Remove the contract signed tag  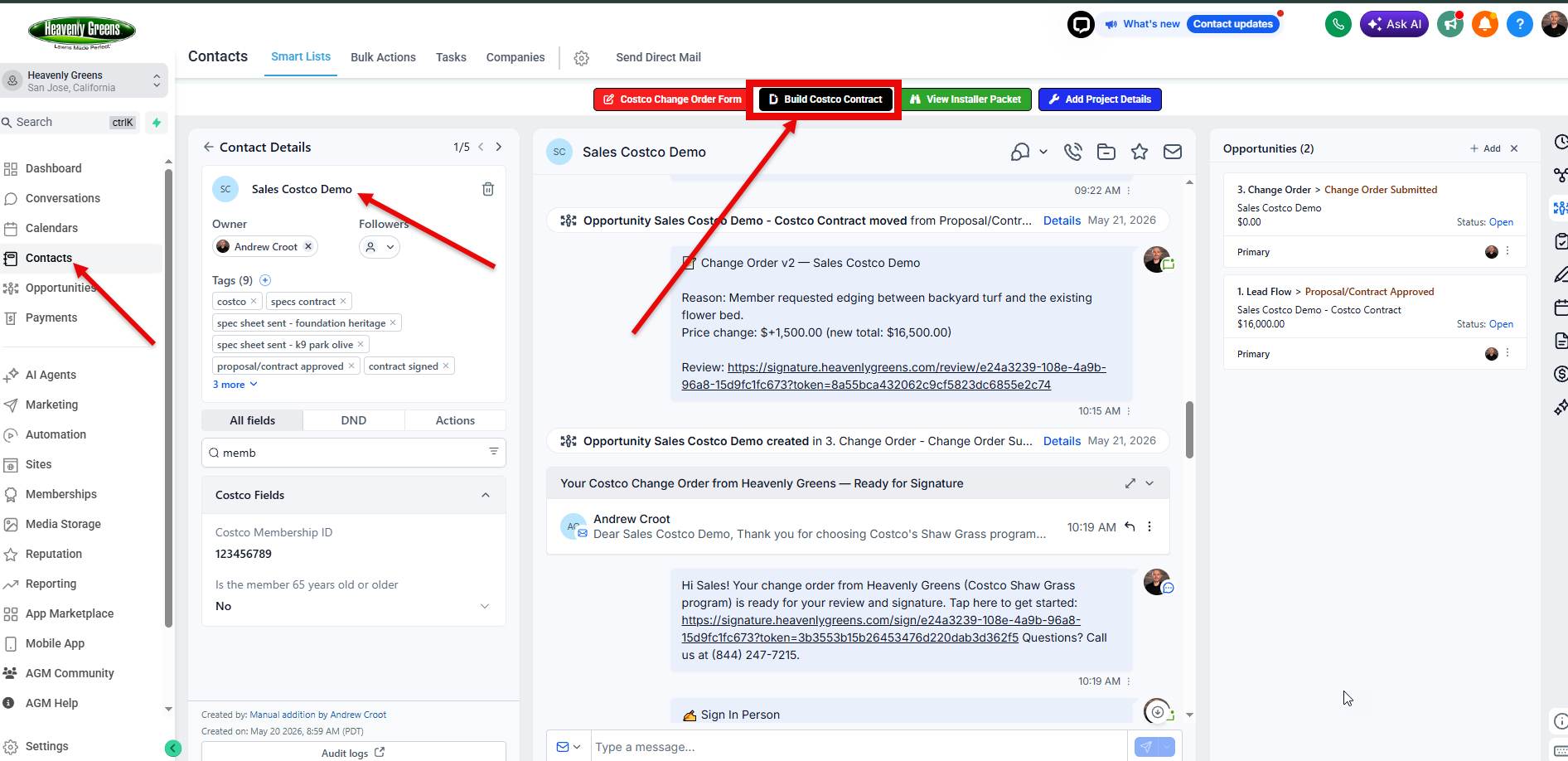point(446,366)
